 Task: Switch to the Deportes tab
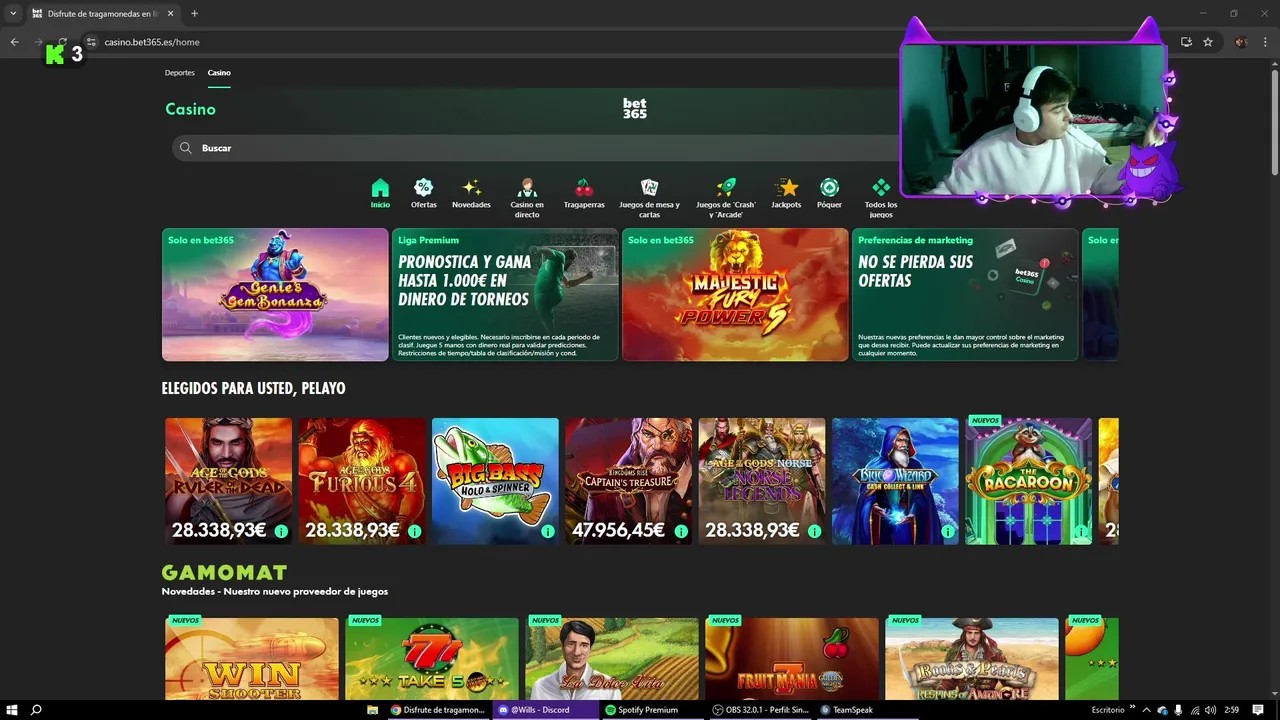pos(180,73)
